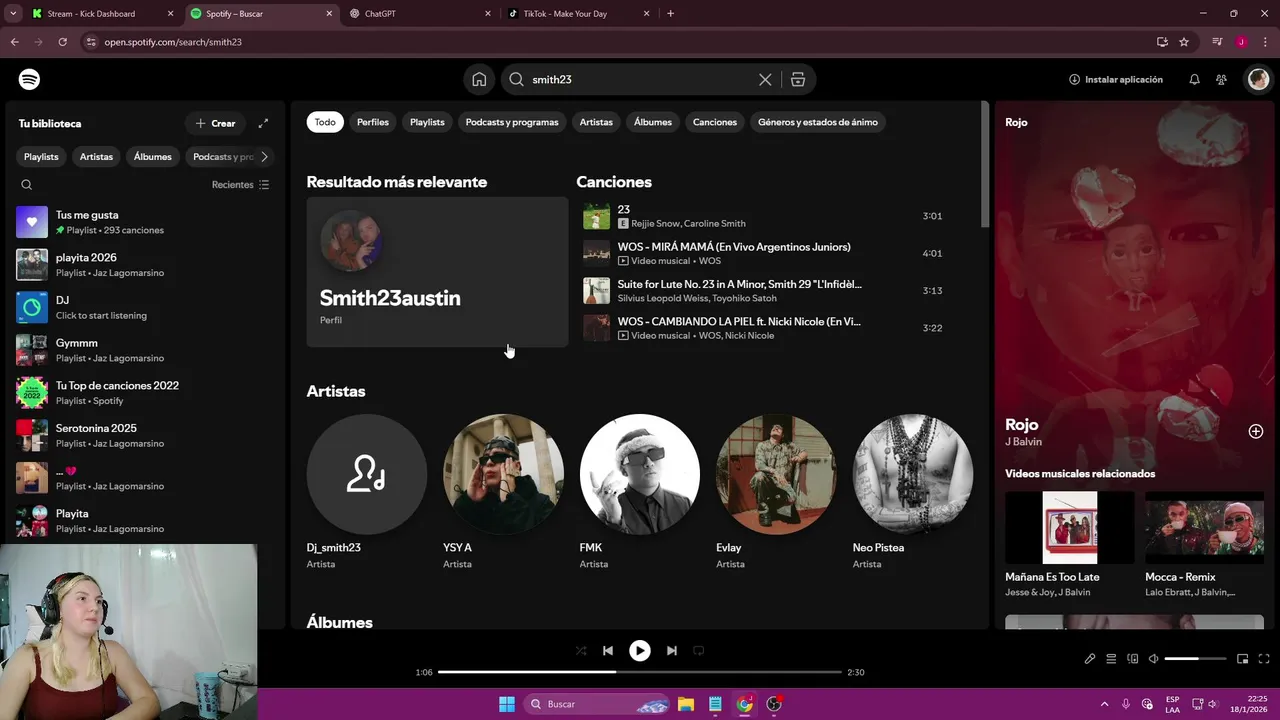Screen dimensions: 1280x720
Task: Open the Browse icon in search bar
Action: (798, 79)
